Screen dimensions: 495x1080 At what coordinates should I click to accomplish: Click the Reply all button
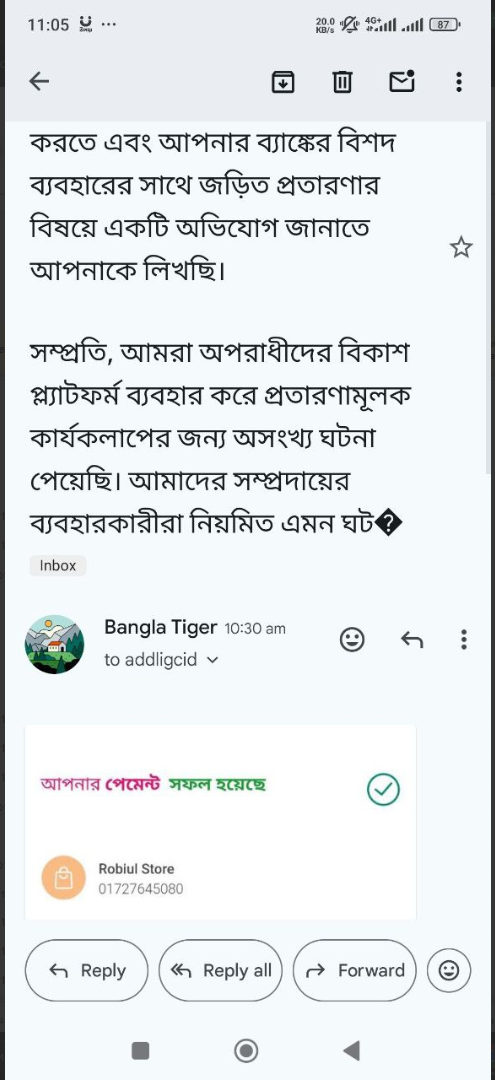tap(220, 970)
